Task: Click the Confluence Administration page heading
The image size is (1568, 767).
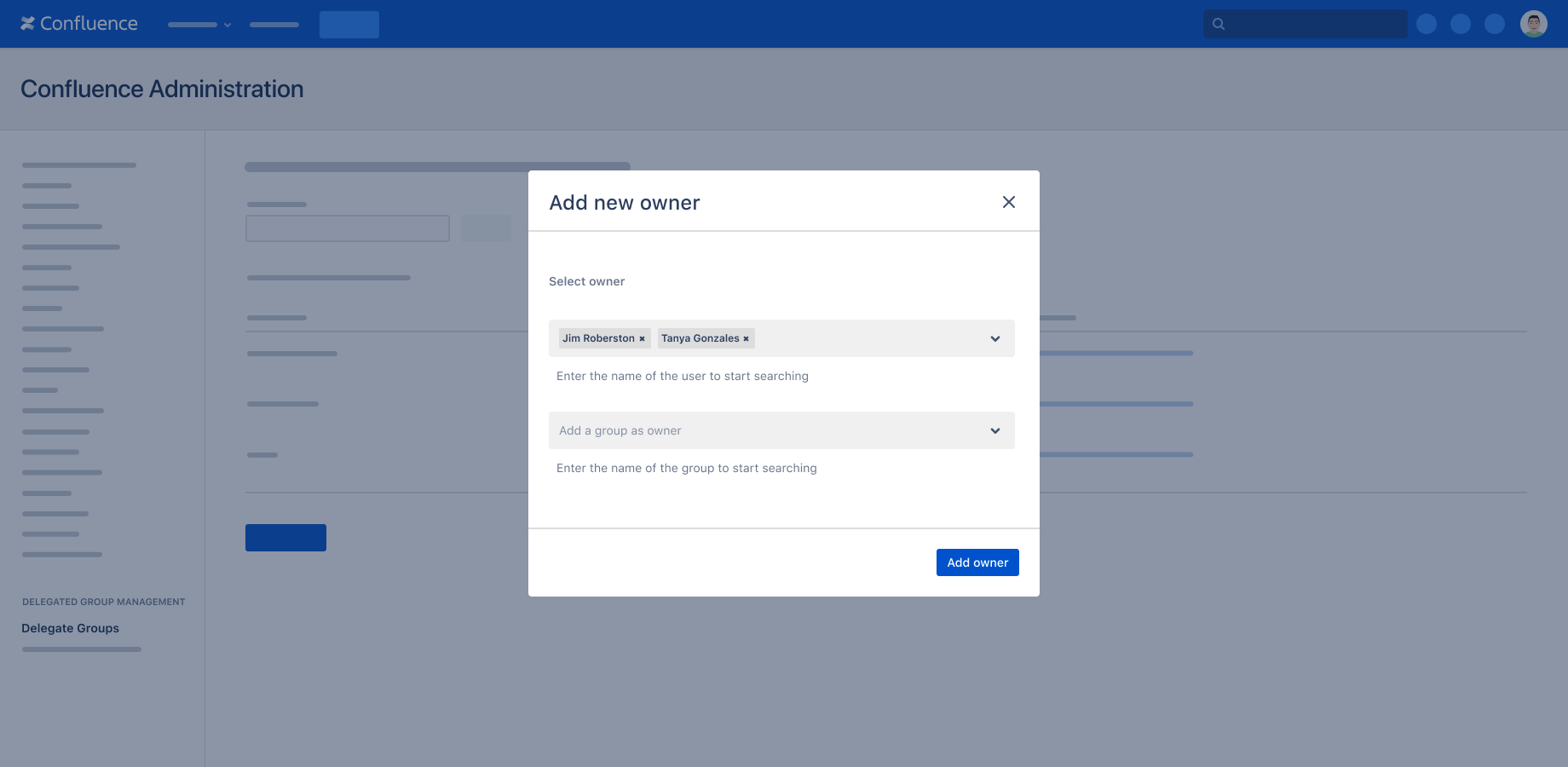Action: tap(162, 89)
